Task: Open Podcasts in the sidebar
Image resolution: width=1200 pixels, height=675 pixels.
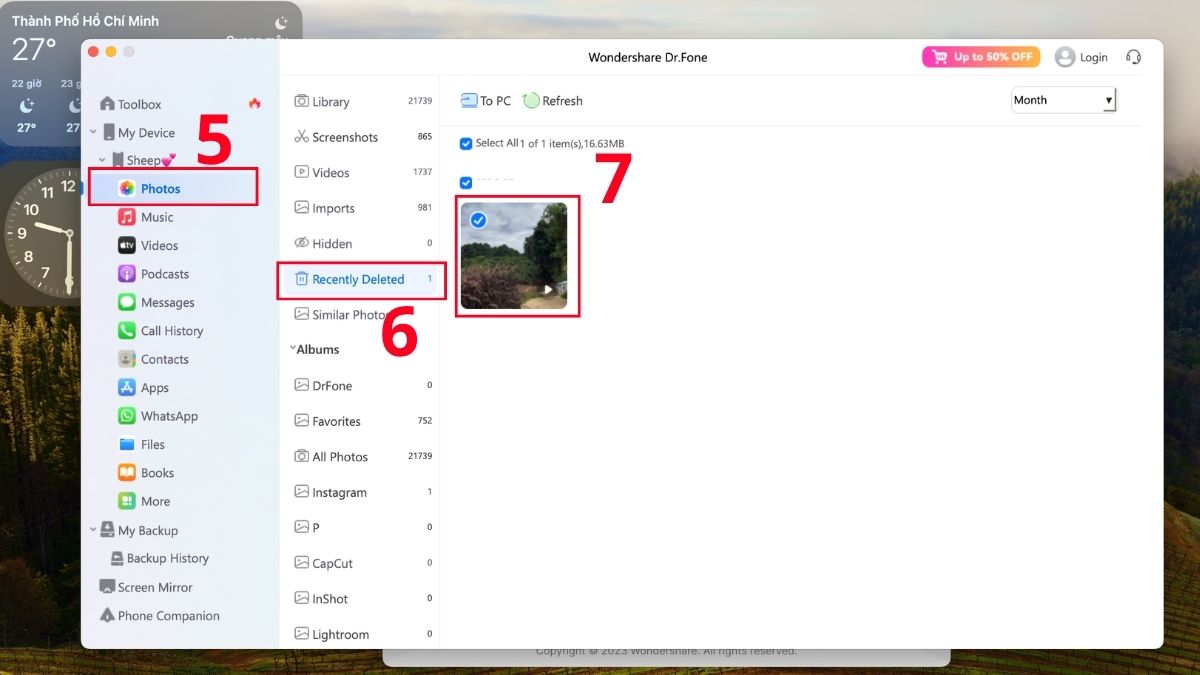Action: point(153,274)
